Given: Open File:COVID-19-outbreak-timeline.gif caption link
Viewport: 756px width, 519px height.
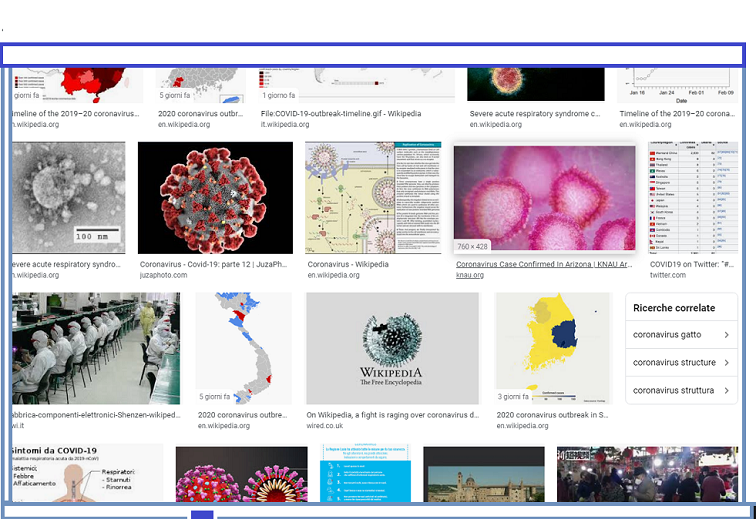Looking at the screenshot, I should (341, 113).
